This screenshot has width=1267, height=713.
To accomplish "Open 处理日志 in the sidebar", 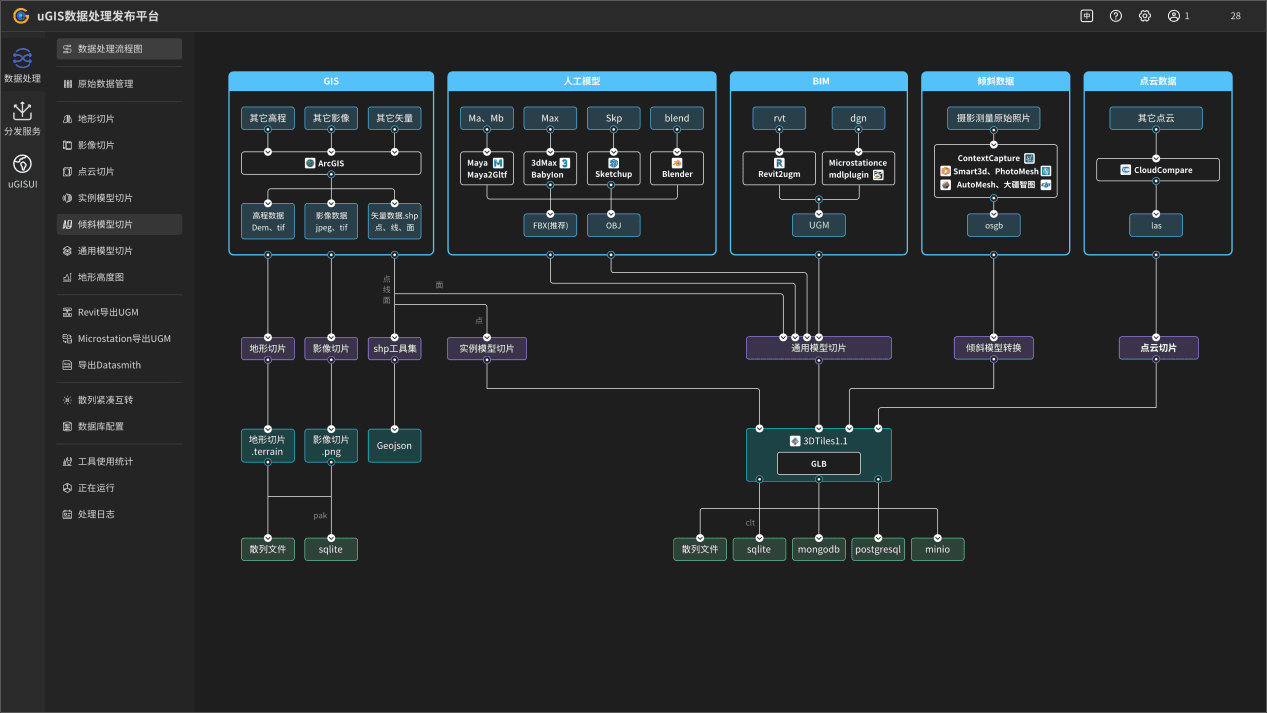I will click(119, 514).
